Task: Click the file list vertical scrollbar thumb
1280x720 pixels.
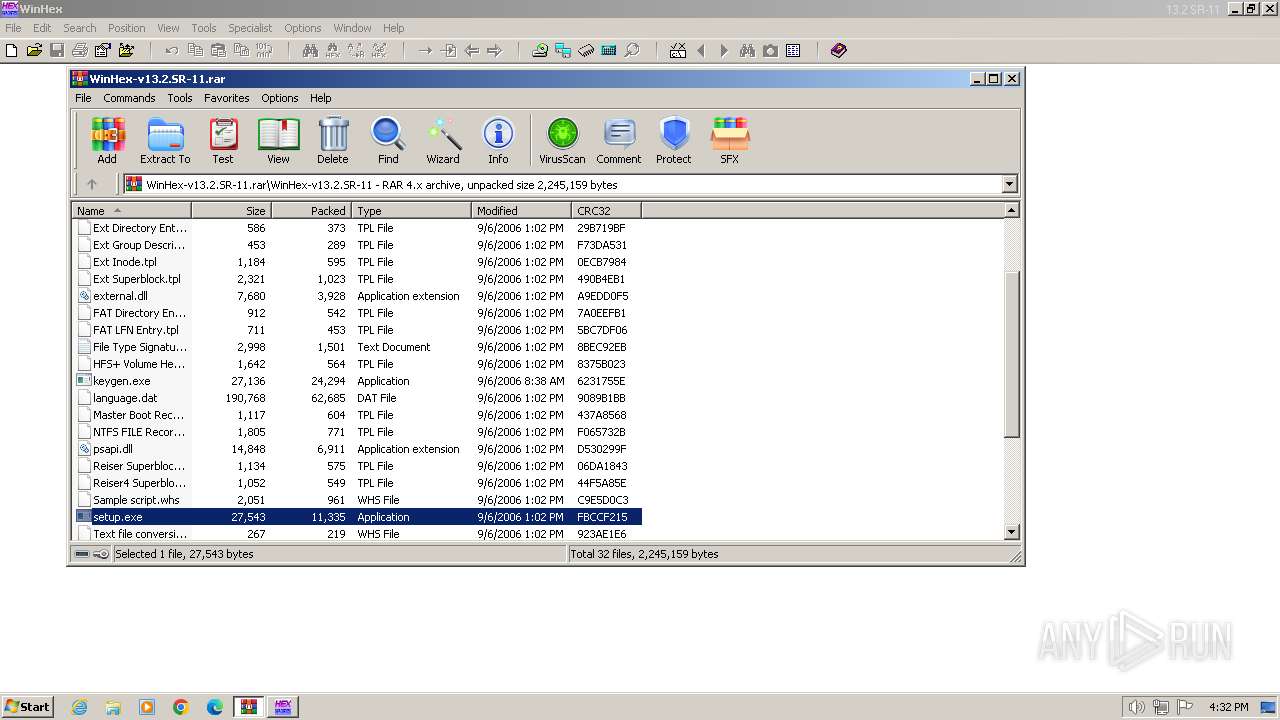Action: (1011, 353)
